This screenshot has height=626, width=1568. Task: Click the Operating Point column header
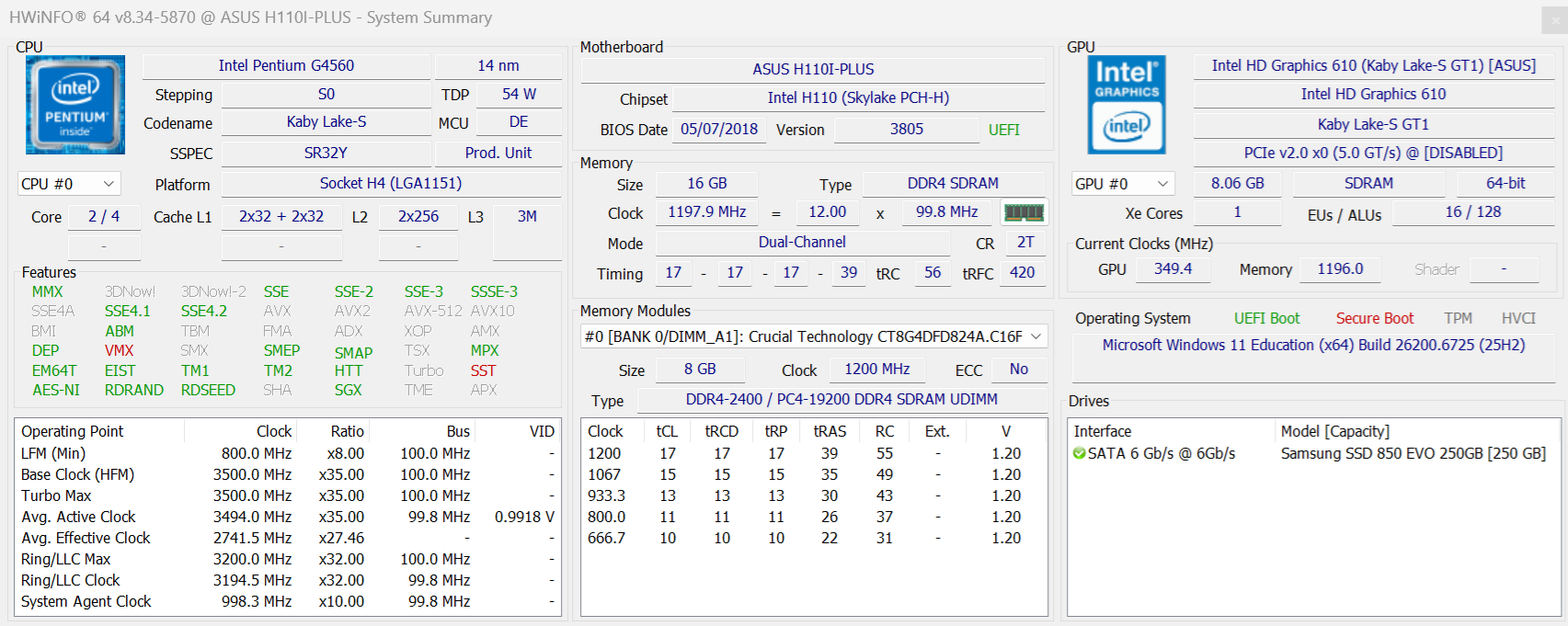73,431
